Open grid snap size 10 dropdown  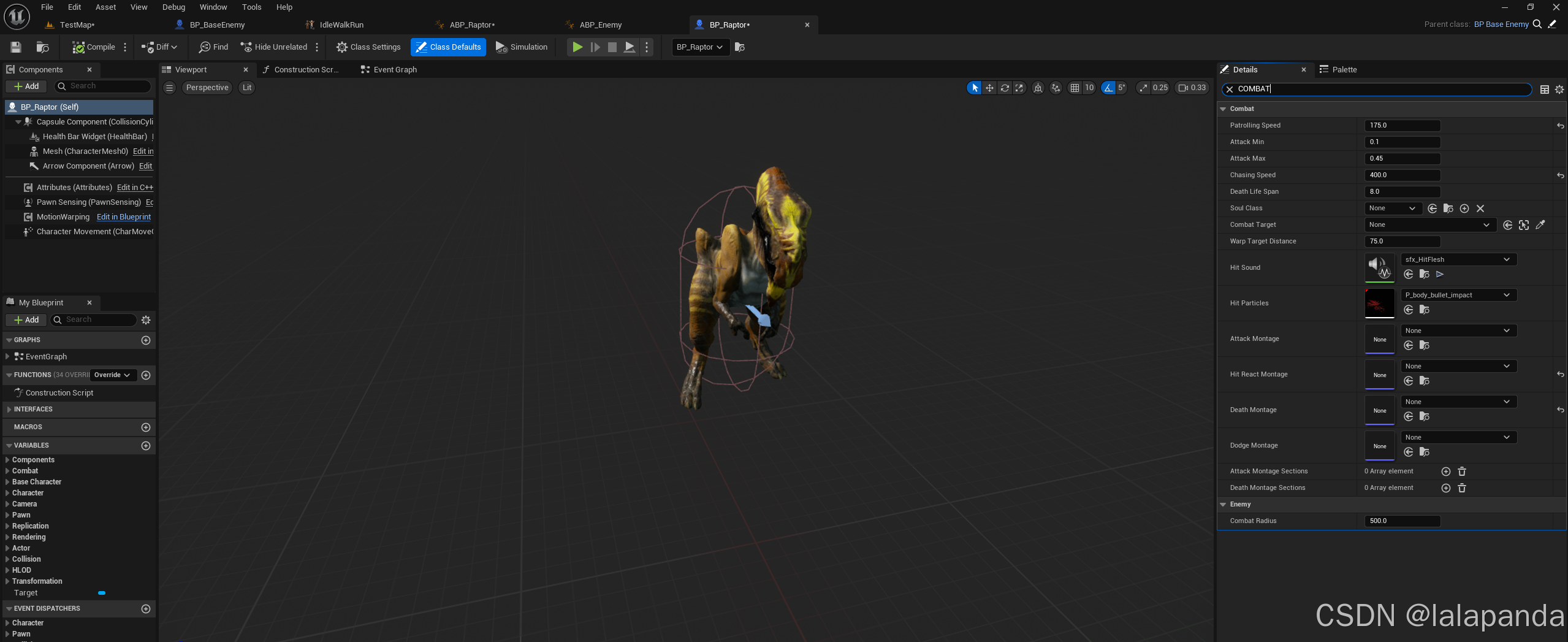pos(1089,88)
